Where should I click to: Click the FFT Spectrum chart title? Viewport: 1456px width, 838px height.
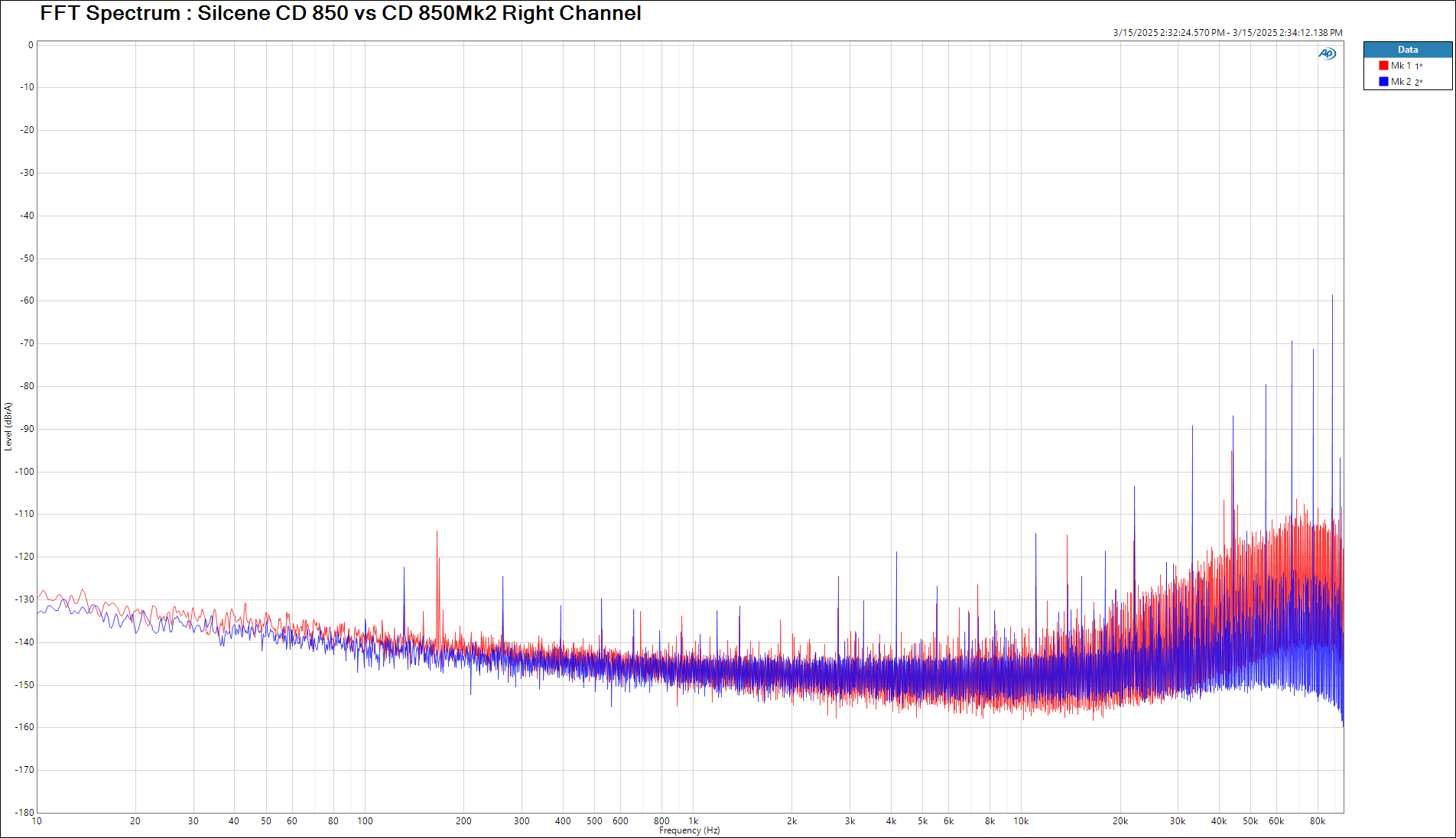click(340, 13)
